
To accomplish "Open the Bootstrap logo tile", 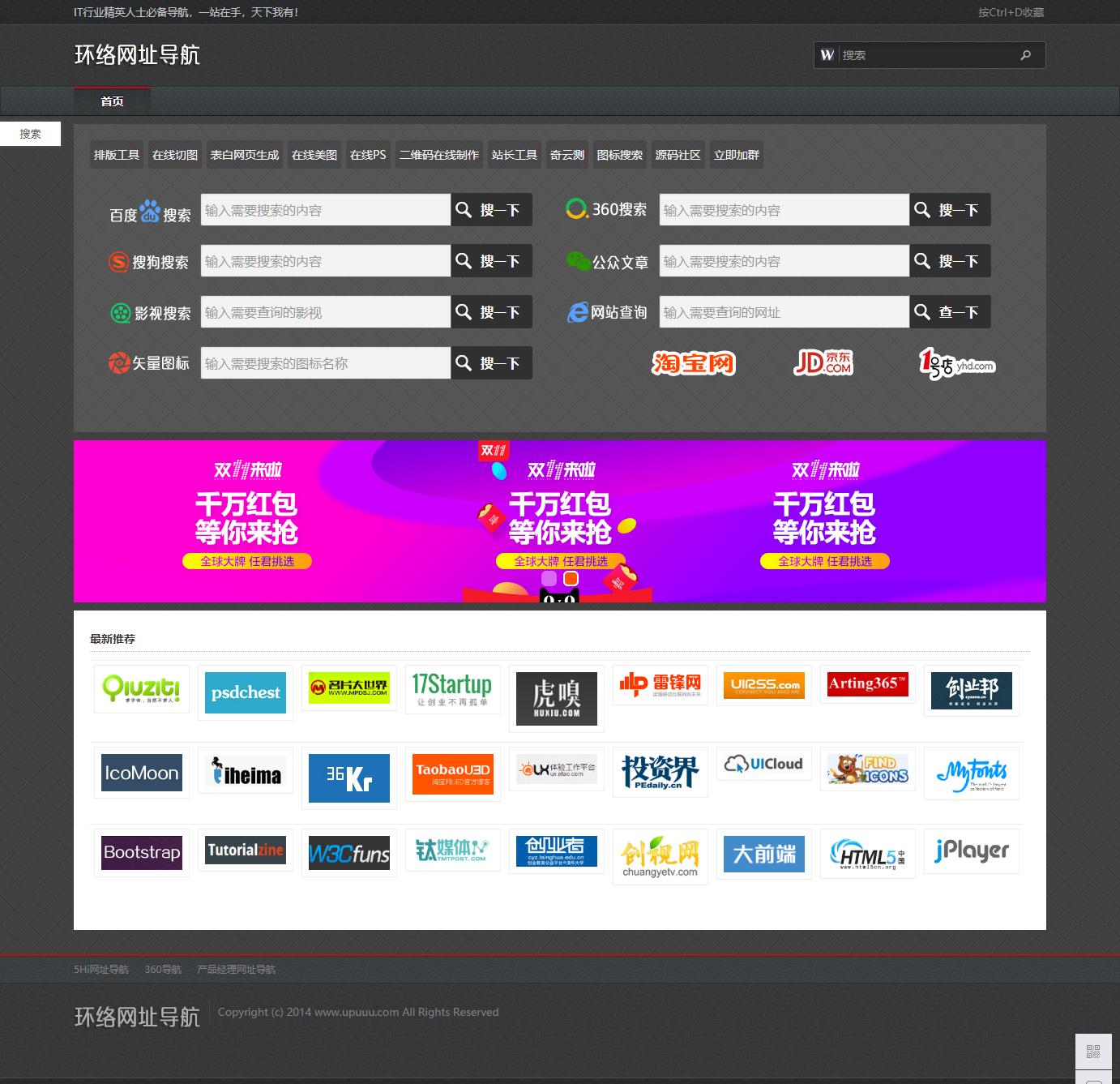I will [142, 853].
